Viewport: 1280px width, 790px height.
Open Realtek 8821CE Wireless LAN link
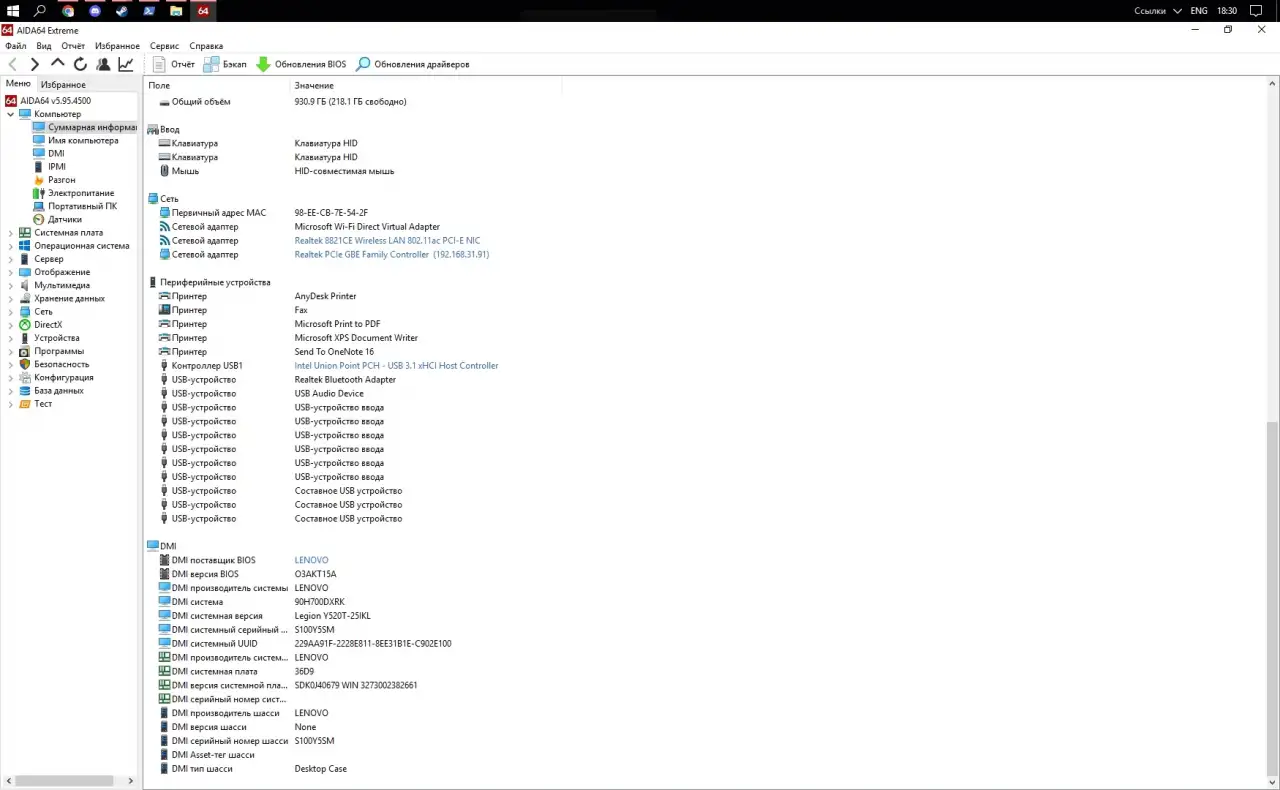[x=387, y=241]
